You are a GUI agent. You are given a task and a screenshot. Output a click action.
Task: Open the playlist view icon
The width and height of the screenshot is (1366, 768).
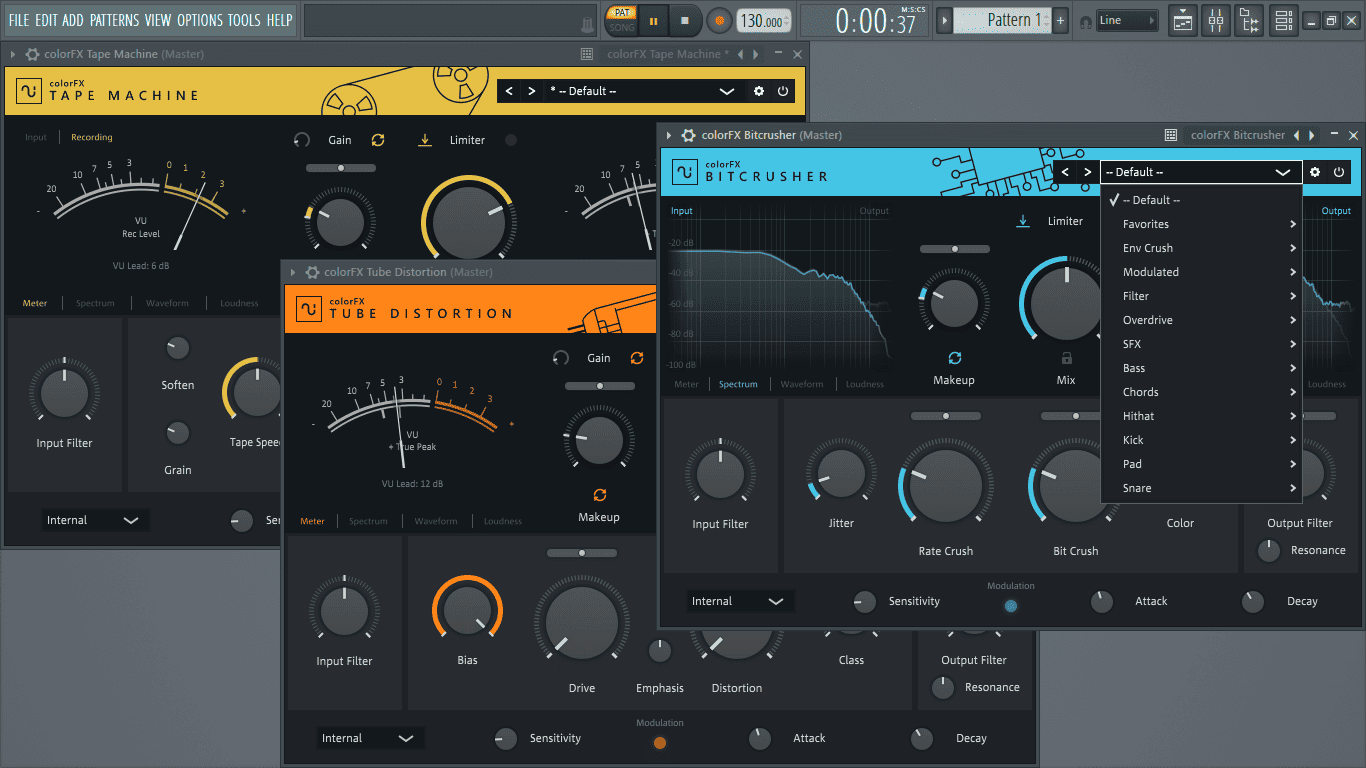[1182, 20]
